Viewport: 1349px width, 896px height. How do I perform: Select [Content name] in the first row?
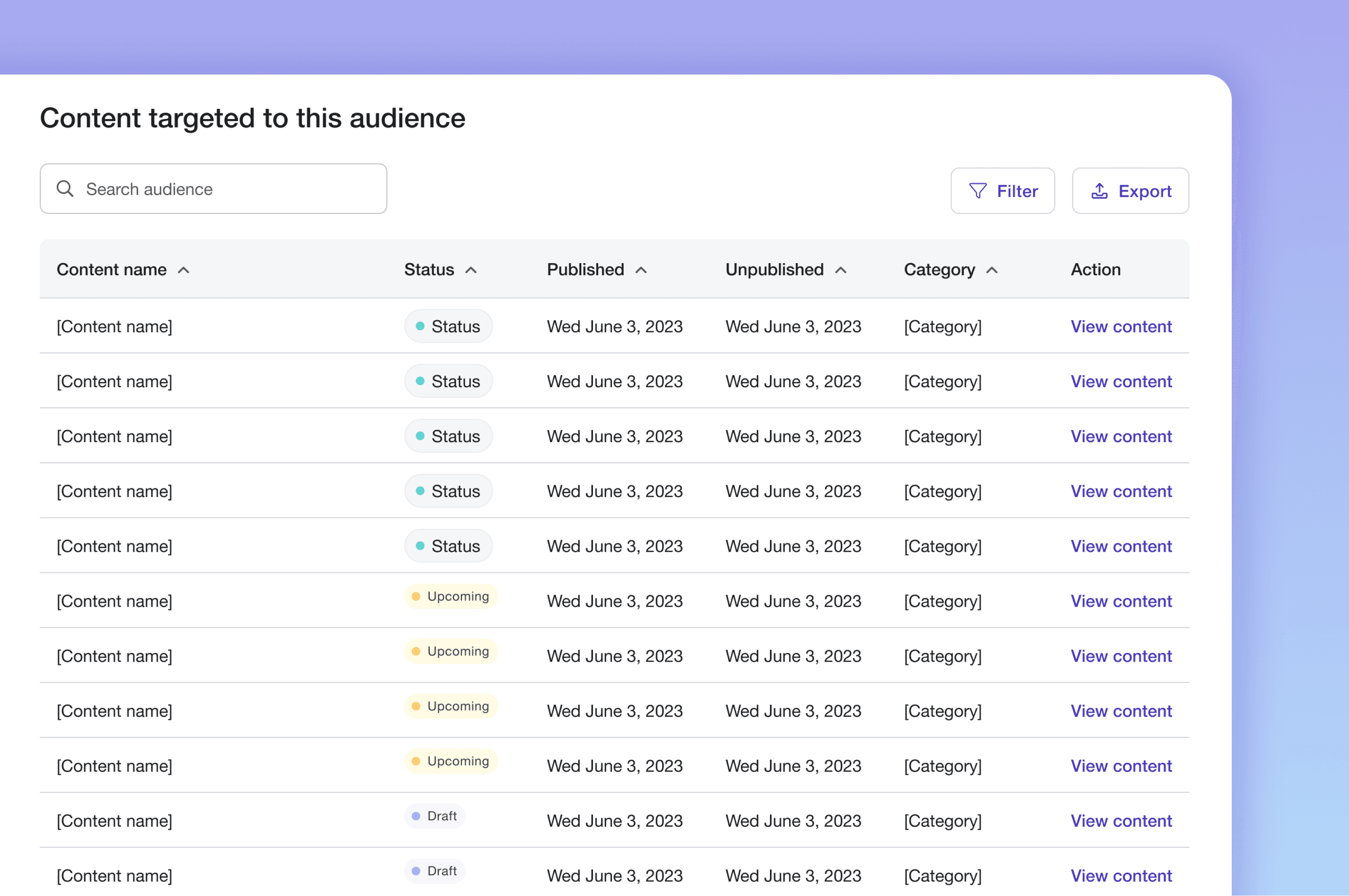pos(114,326)
